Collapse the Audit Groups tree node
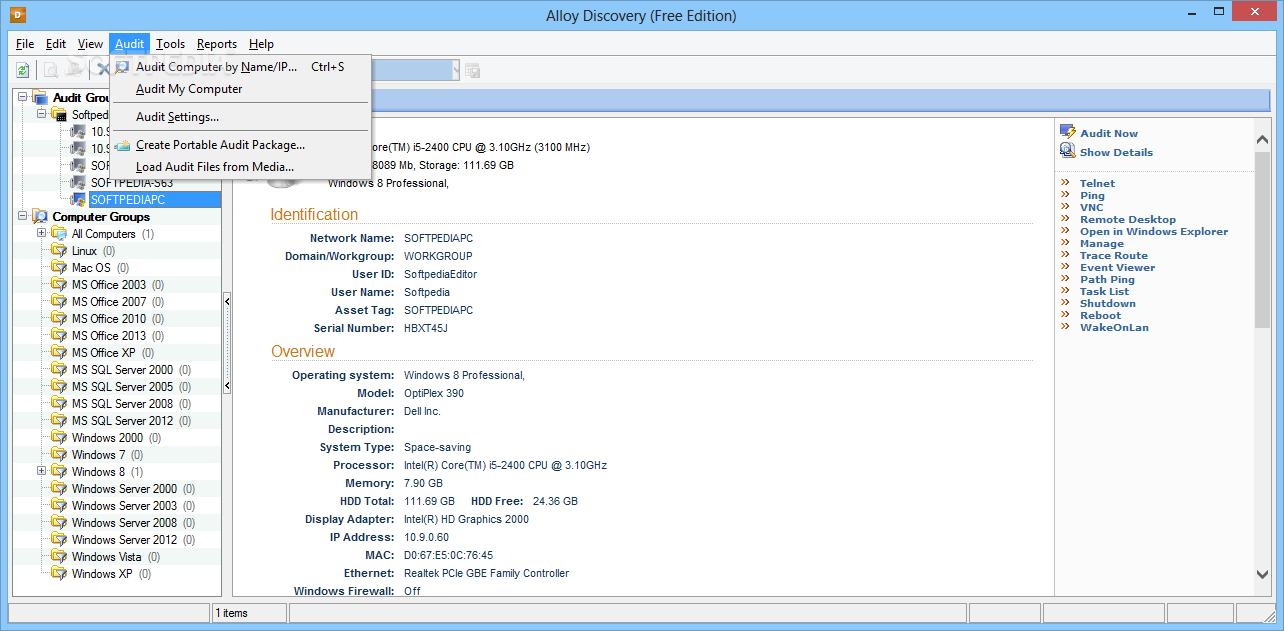 point(23,98)
